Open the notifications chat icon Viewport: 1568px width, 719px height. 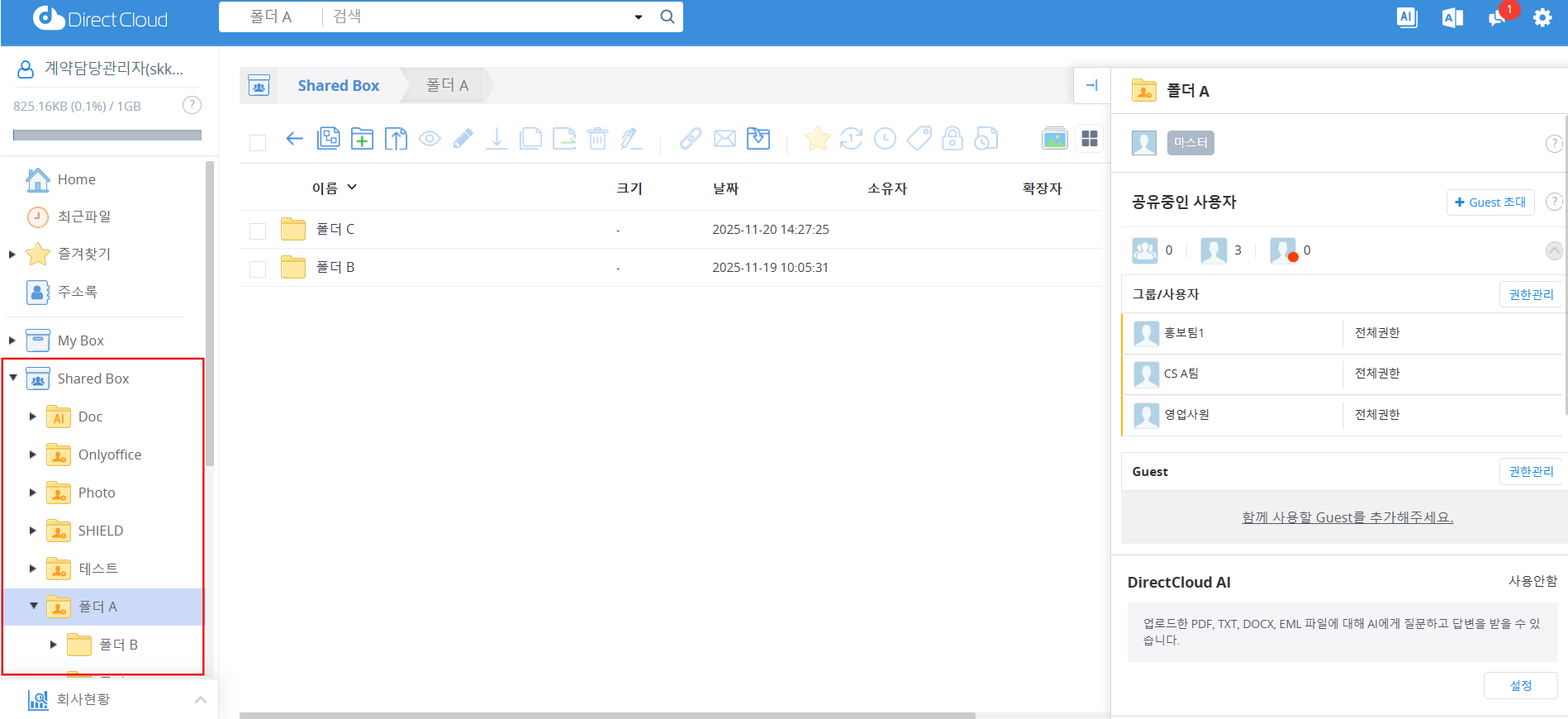1498,17
